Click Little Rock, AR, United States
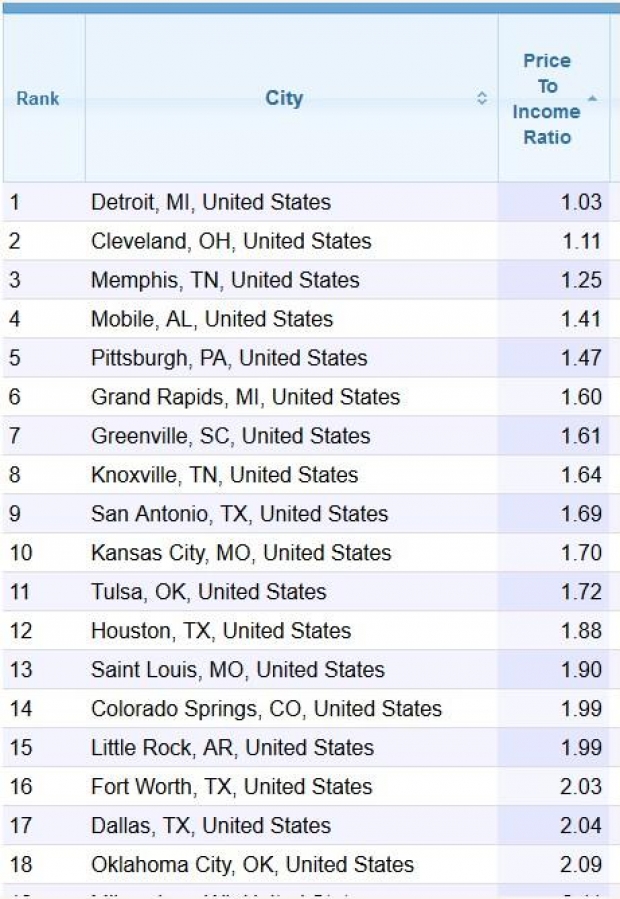The width and height of the screenshot is (620, 899). (232, 748)
